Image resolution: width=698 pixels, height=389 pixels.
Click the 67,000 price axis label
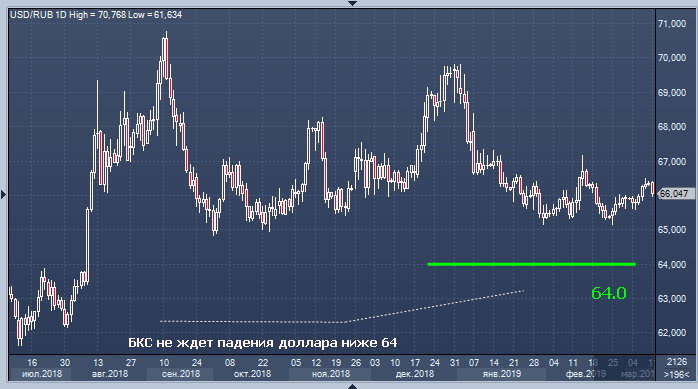[672, 162]
